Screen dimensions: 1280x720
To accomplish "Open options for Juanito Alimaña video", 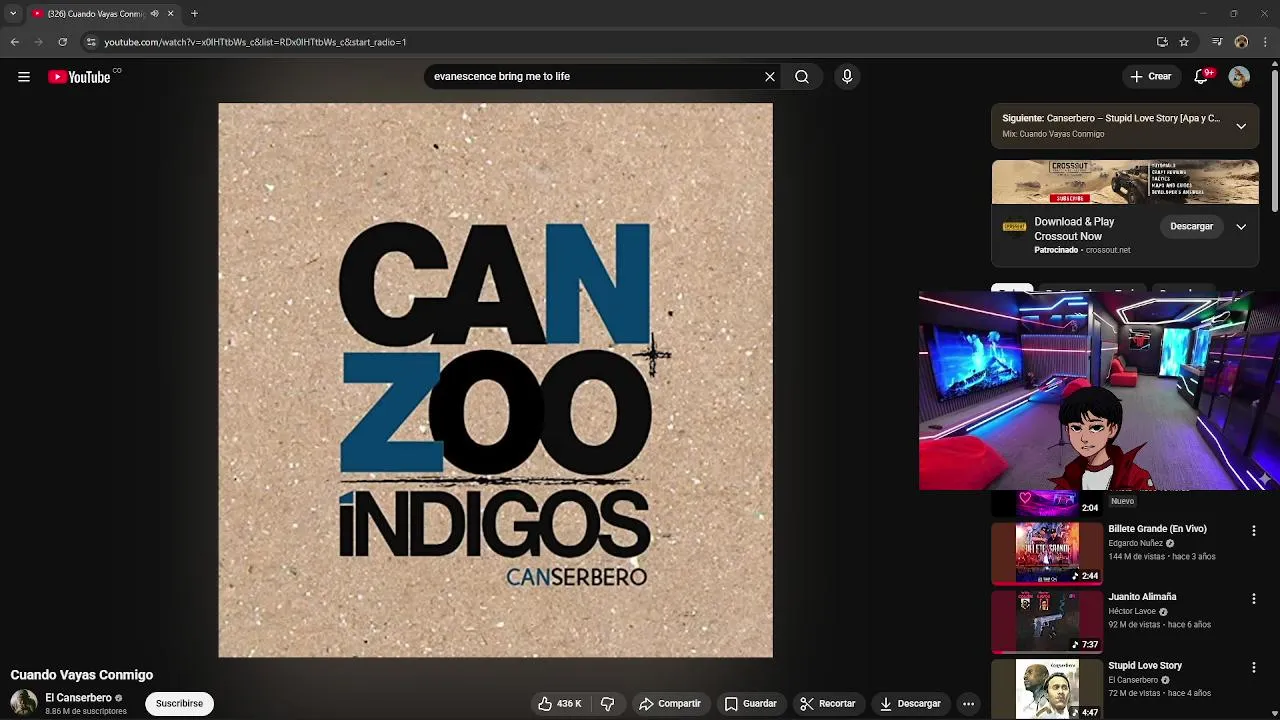I will point(1253,599).
